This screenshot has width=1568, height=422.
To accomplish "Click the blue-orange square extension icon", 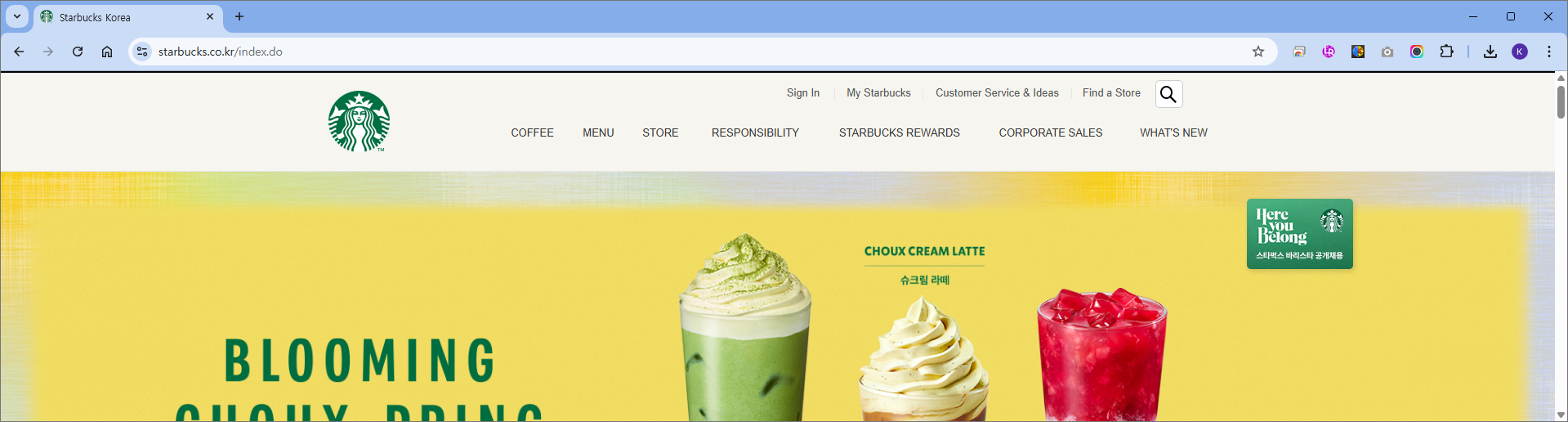I will (1358, 52).
